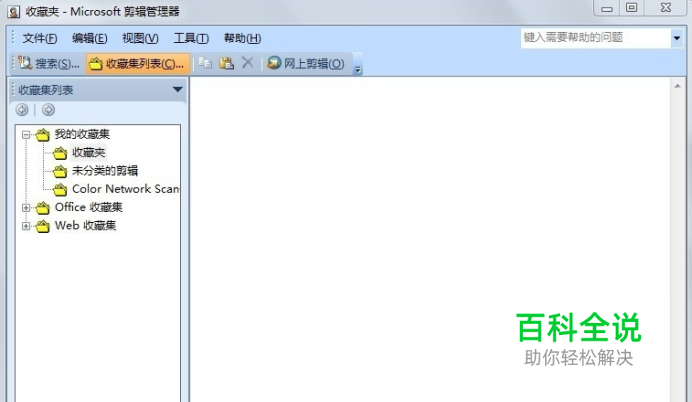Viewport: 692px width, 402px height.
Task: Click the Delete X toolbar icon
Action: tap(248, 63)
